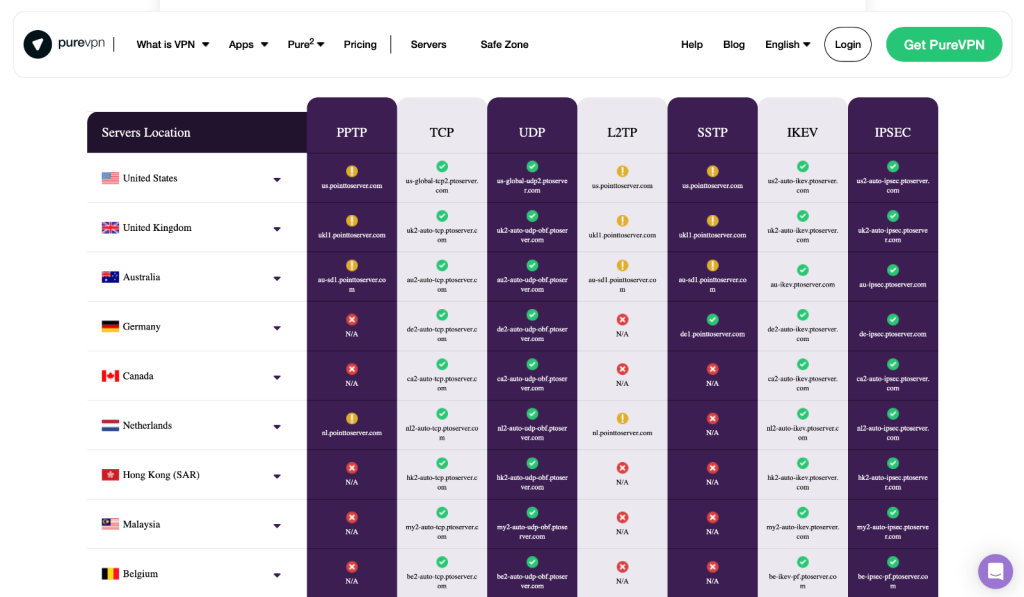1024x597 pixels.
Task: Open the Pure² dropdown menu
Action: (x=306, y=44)
